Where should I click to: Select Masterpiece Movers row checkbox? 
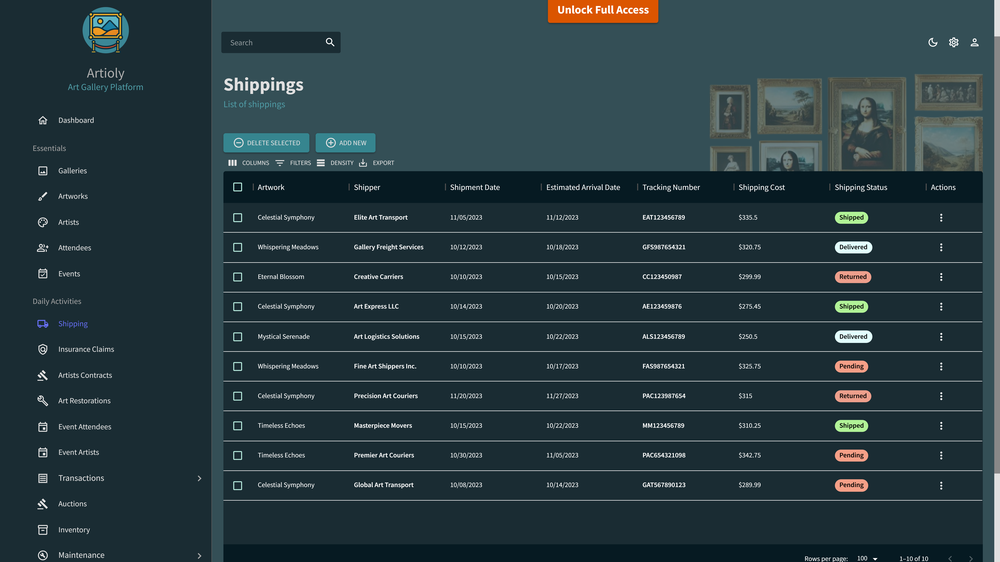[237, 425]
